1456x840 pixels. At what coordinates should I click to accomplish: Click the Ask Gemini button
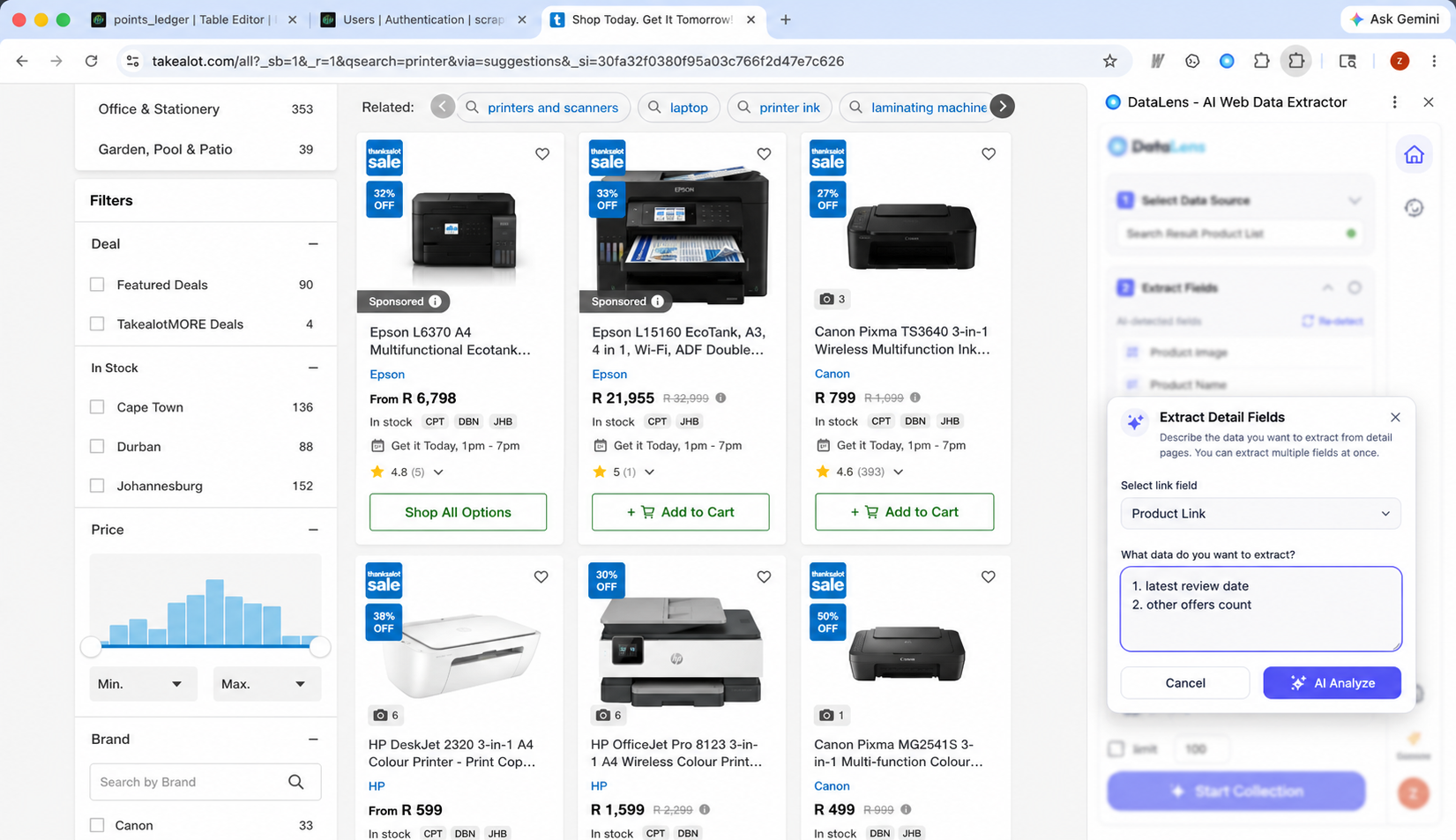click(x=1396, y=19)
